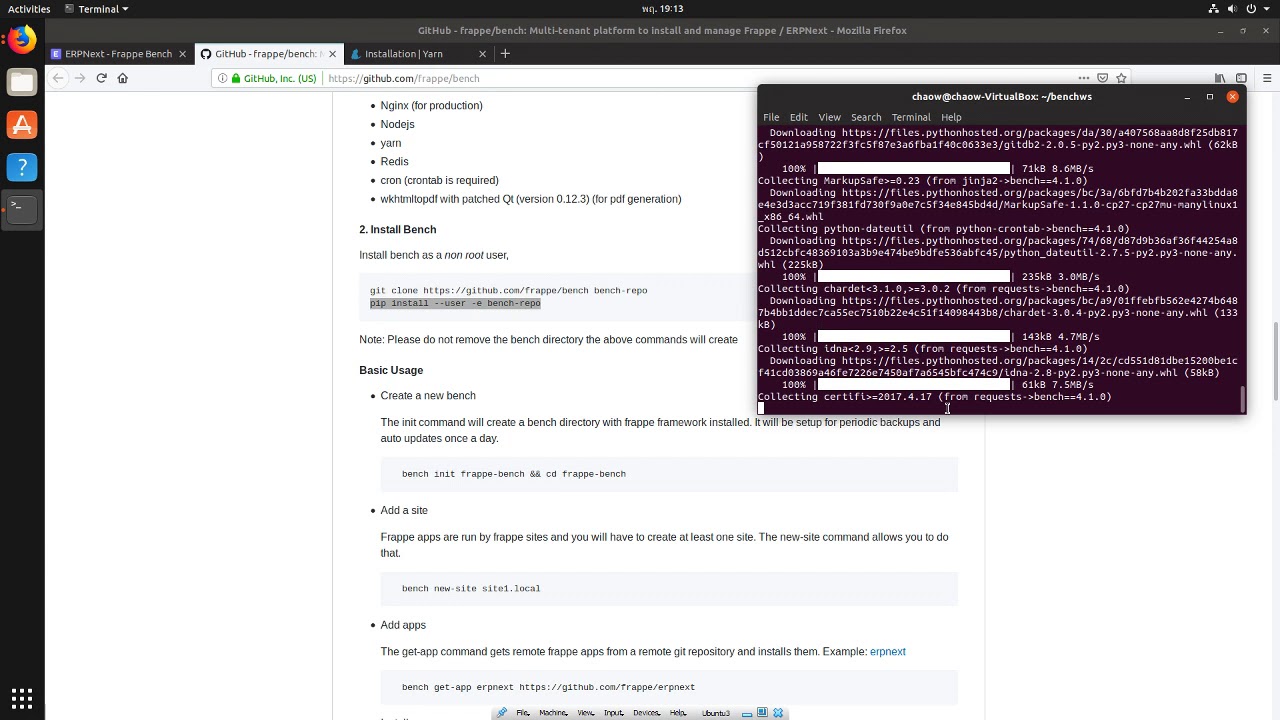The height and width of the screenshot is (720, 1280).
Task: Show Applications grid in the dock
Action: 22,698
